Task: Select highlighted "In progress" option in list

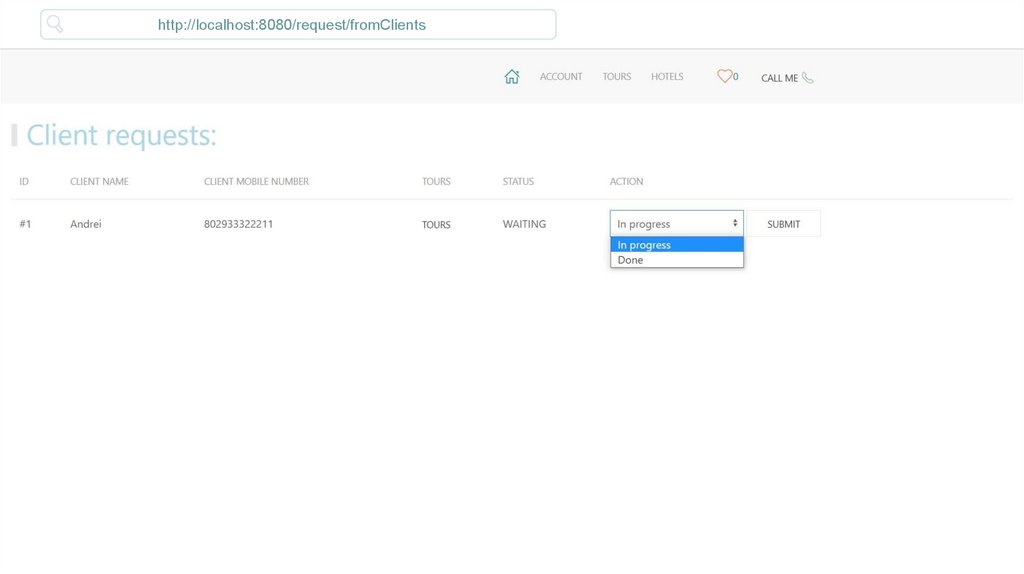Action: pos(676,245)
